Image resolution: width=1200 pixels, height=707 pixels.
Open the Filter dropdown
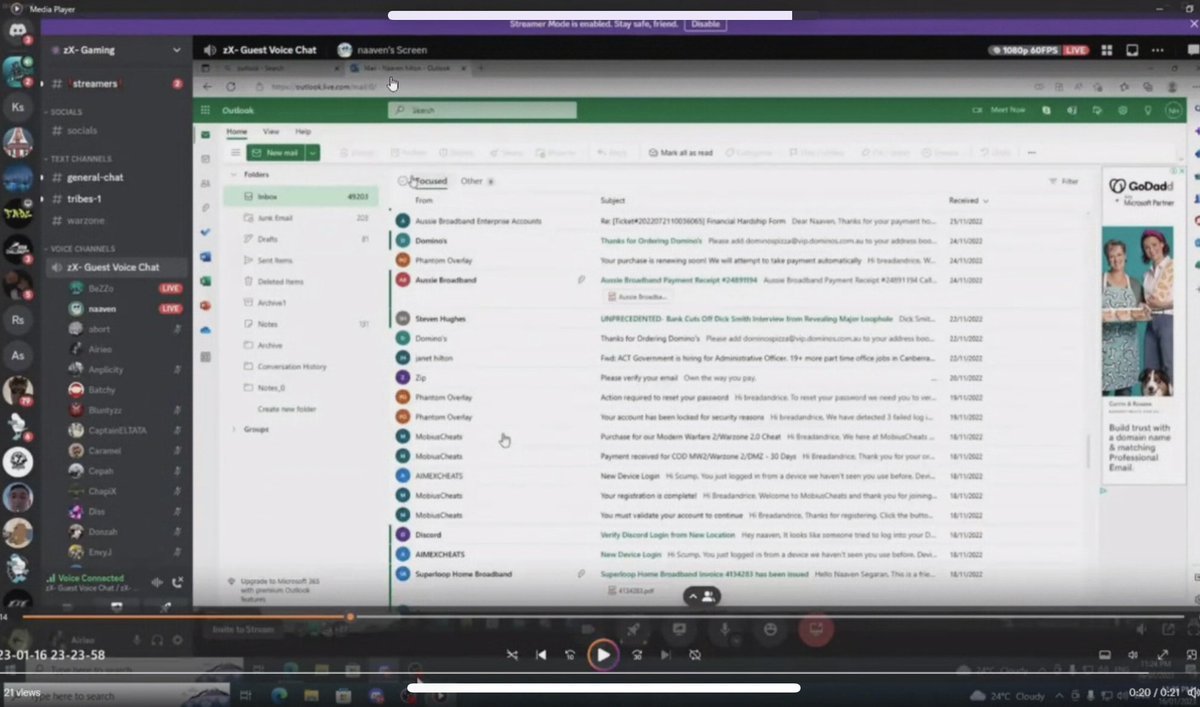click(x=1064, y=181)
